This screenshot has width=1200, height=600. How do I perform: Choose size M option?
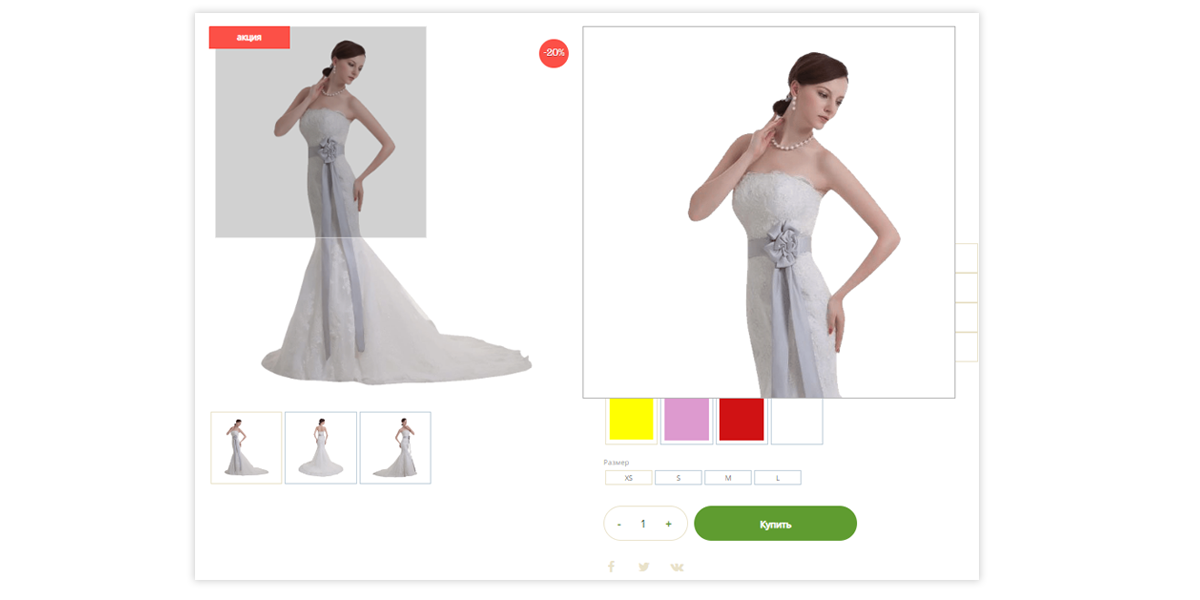point(727,478)
